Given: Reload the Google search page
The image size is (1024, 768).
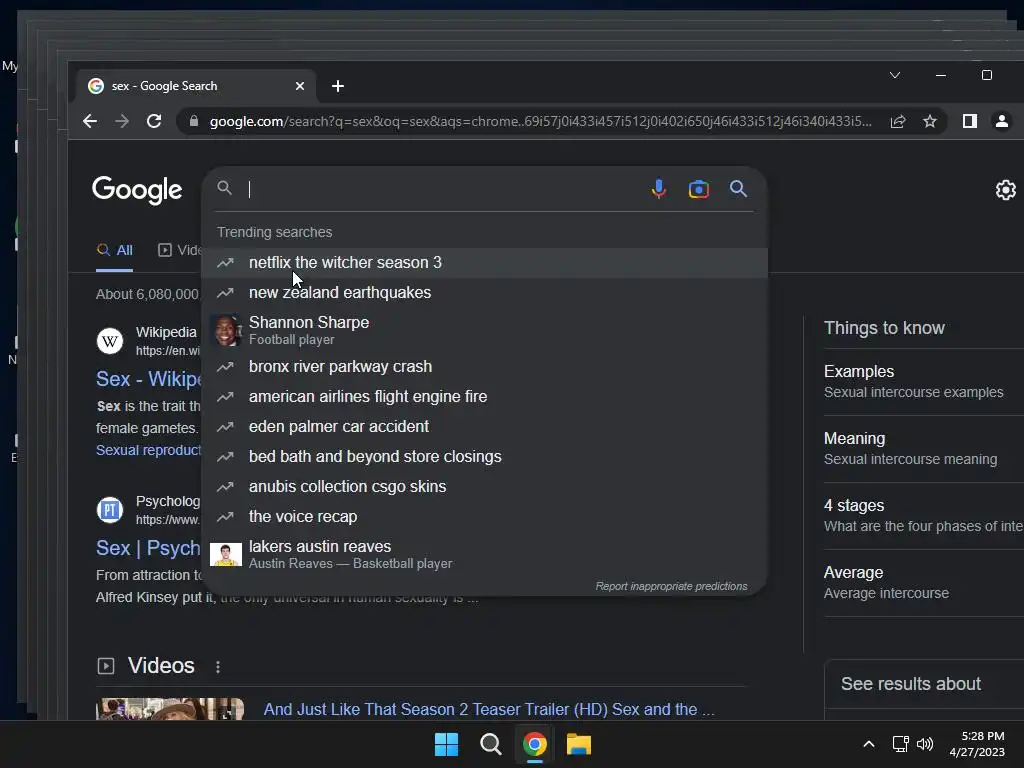Looking at the screenshot, I should click(x=154, y=121).
